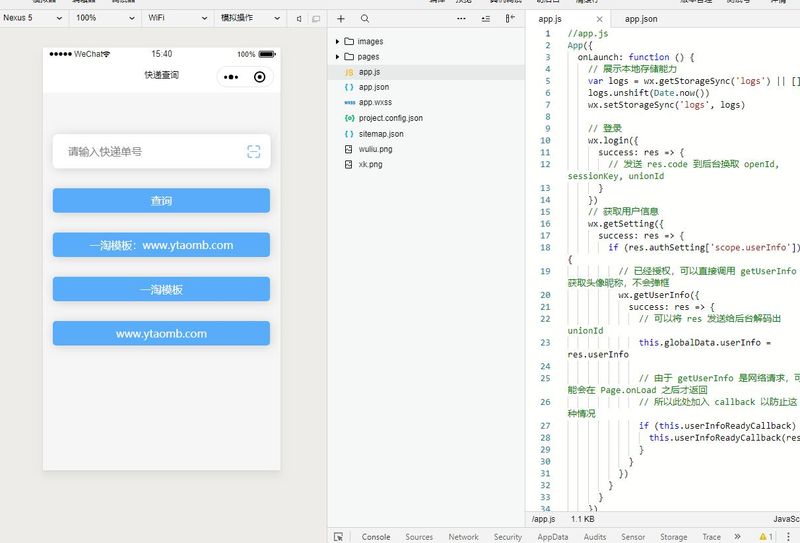Open the Network debugger tab
This screenshot has height=543, width=800.
tap(463, 537)
